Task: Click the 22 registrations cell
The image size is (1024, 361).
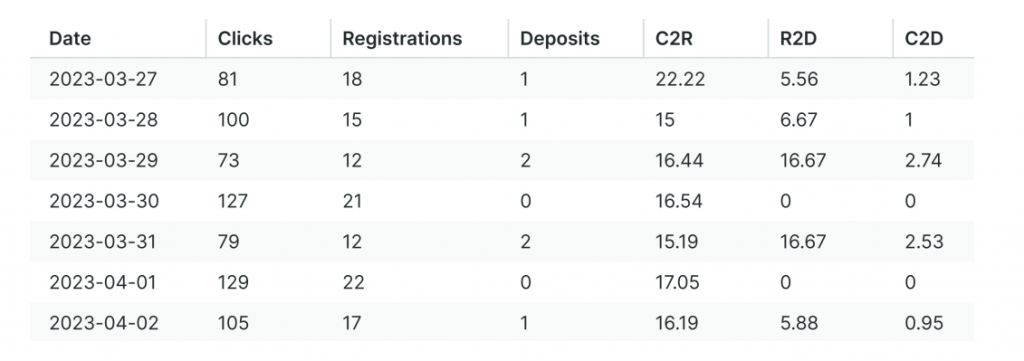Action: pos(353,282)
